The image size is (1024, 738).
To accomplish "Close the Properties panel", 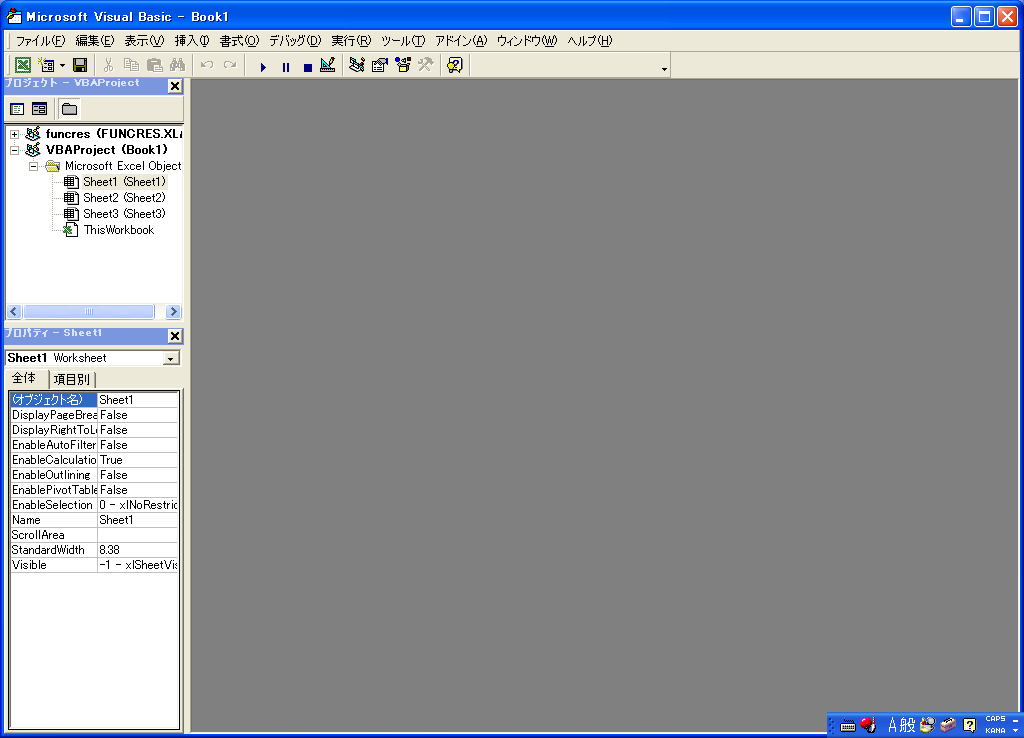I will pyautogui.click(x=175, y=336).
